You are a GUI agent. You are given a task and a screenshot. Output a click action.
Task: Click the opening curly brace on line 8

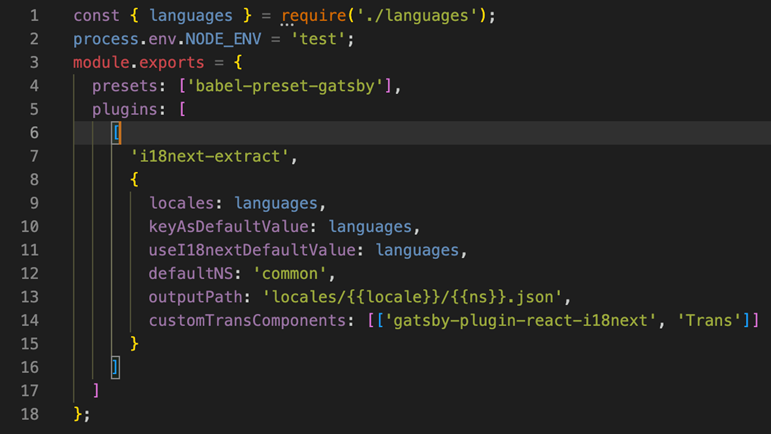tap(134, 179)
